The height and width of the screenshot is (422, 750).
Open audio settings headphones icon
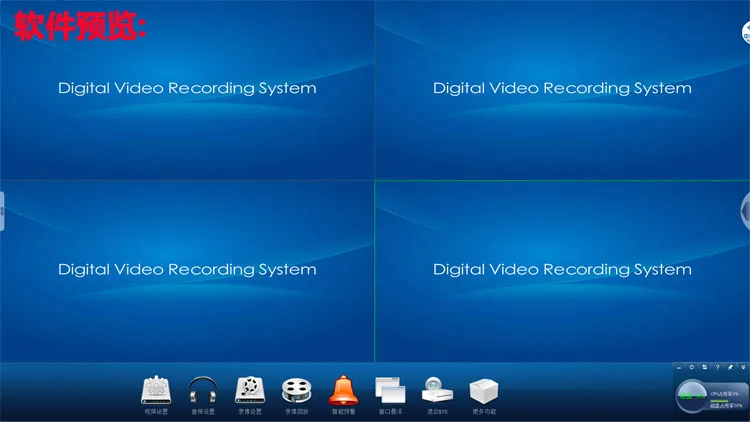point(203,391)
